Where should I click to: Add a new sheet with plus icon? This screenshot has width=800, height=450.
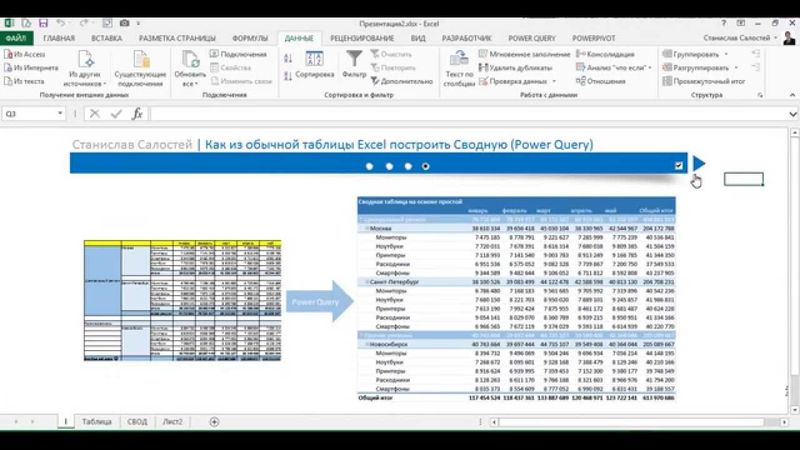[214, 422]
